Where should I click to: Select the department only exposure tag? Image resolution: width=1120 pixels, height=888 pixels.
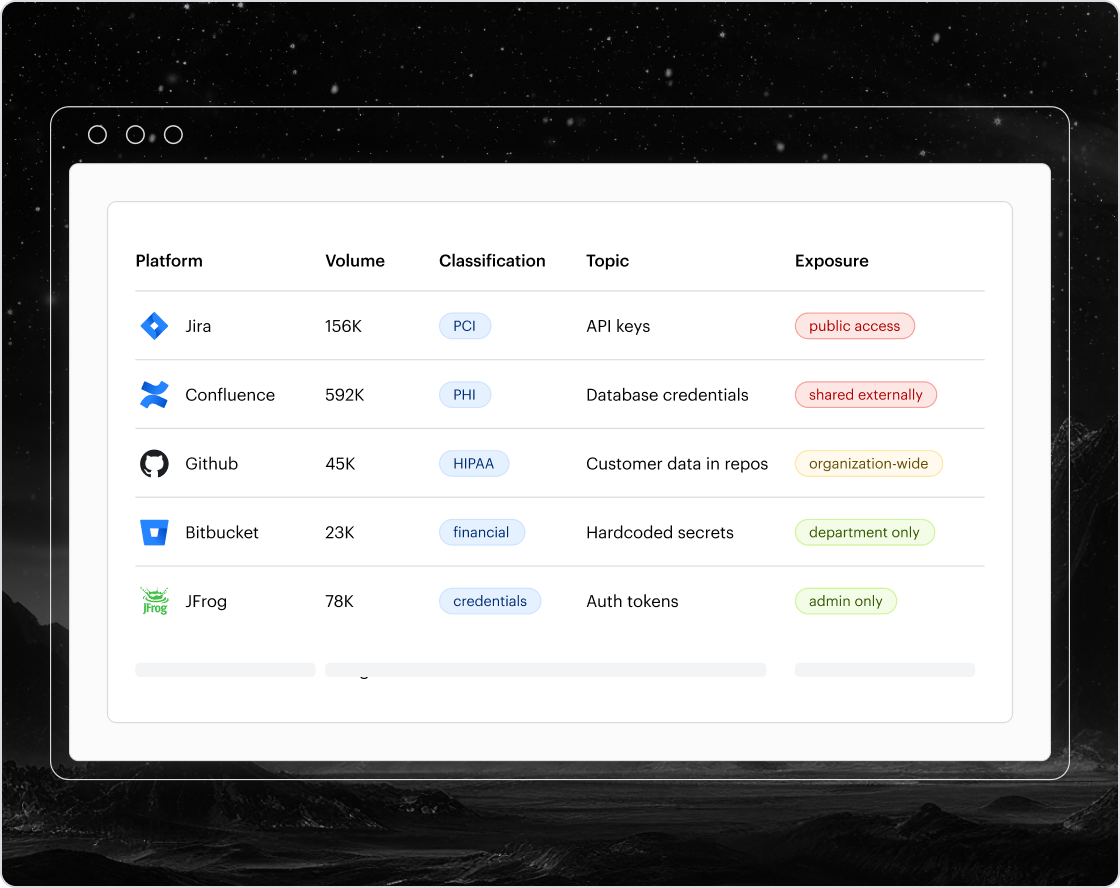click(x=864, y=533)
